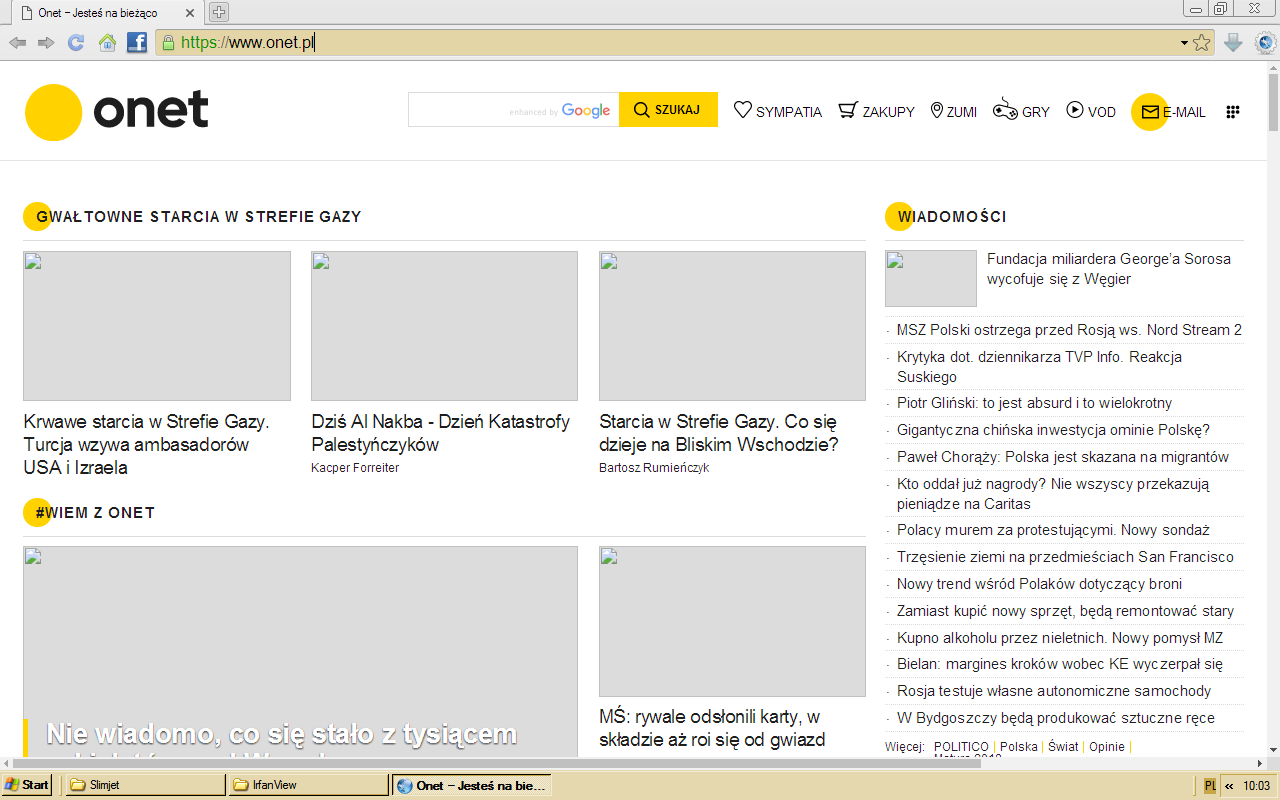This screenshot has width=1280, height=800.
Task: Click the Krwawe starcia article thumbnail
Action: point(157,326)
